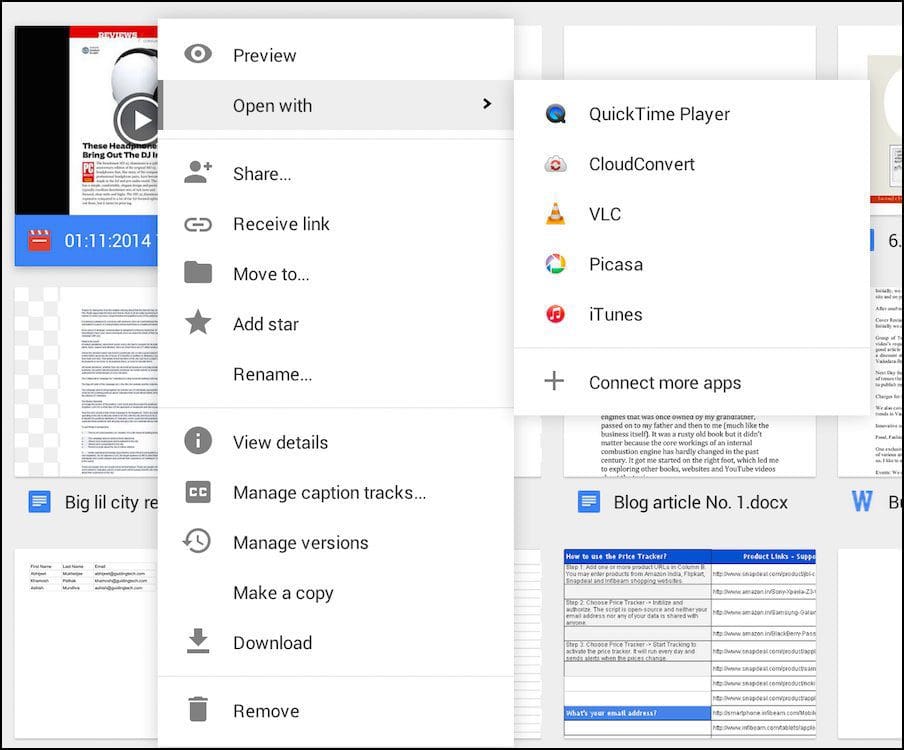Click the View details info icon
The width and height of the screenshot is (904, 750).
198,441
